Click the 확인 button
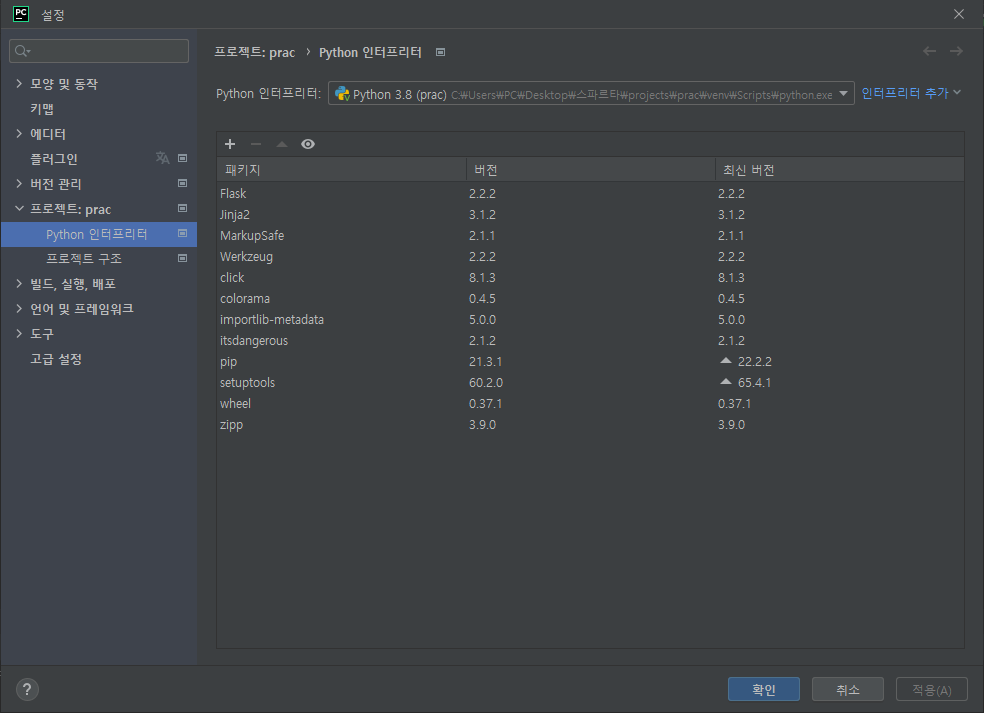Viewport: 984px width, 713px height. 764,689
